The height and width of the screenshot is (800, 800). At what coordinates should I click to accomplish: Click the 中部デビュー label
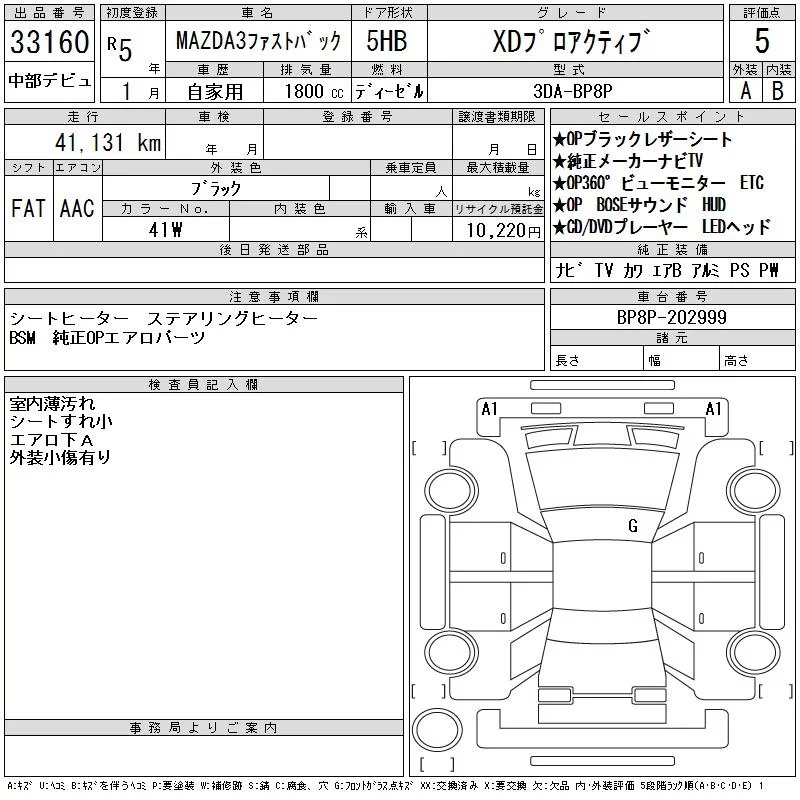point(49,81)
